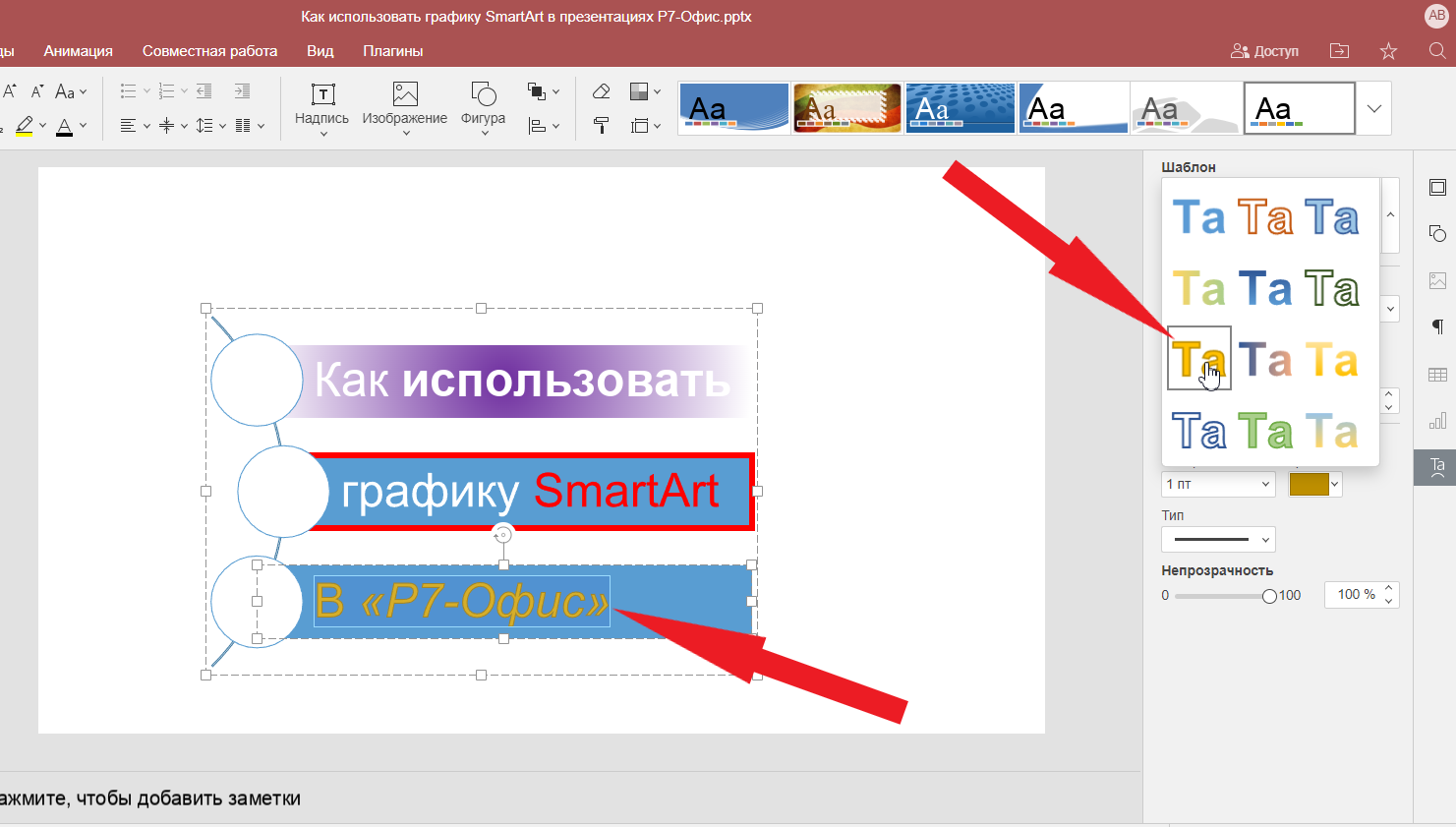The height and width of the screenshot is (827, 1456).
Task: Open table settings in the right sidebar
Action: pyautogui.click(x=1437, y=374)
